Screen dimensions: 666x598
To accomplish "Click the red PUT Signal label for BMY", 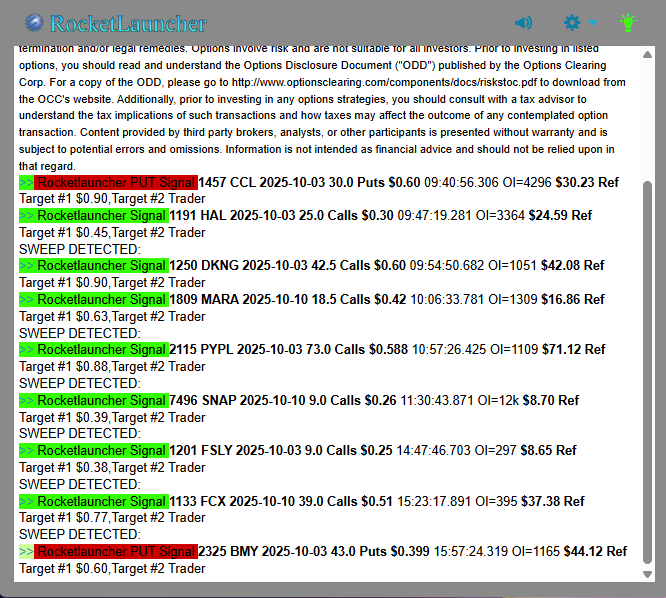I will click(115, 551).
